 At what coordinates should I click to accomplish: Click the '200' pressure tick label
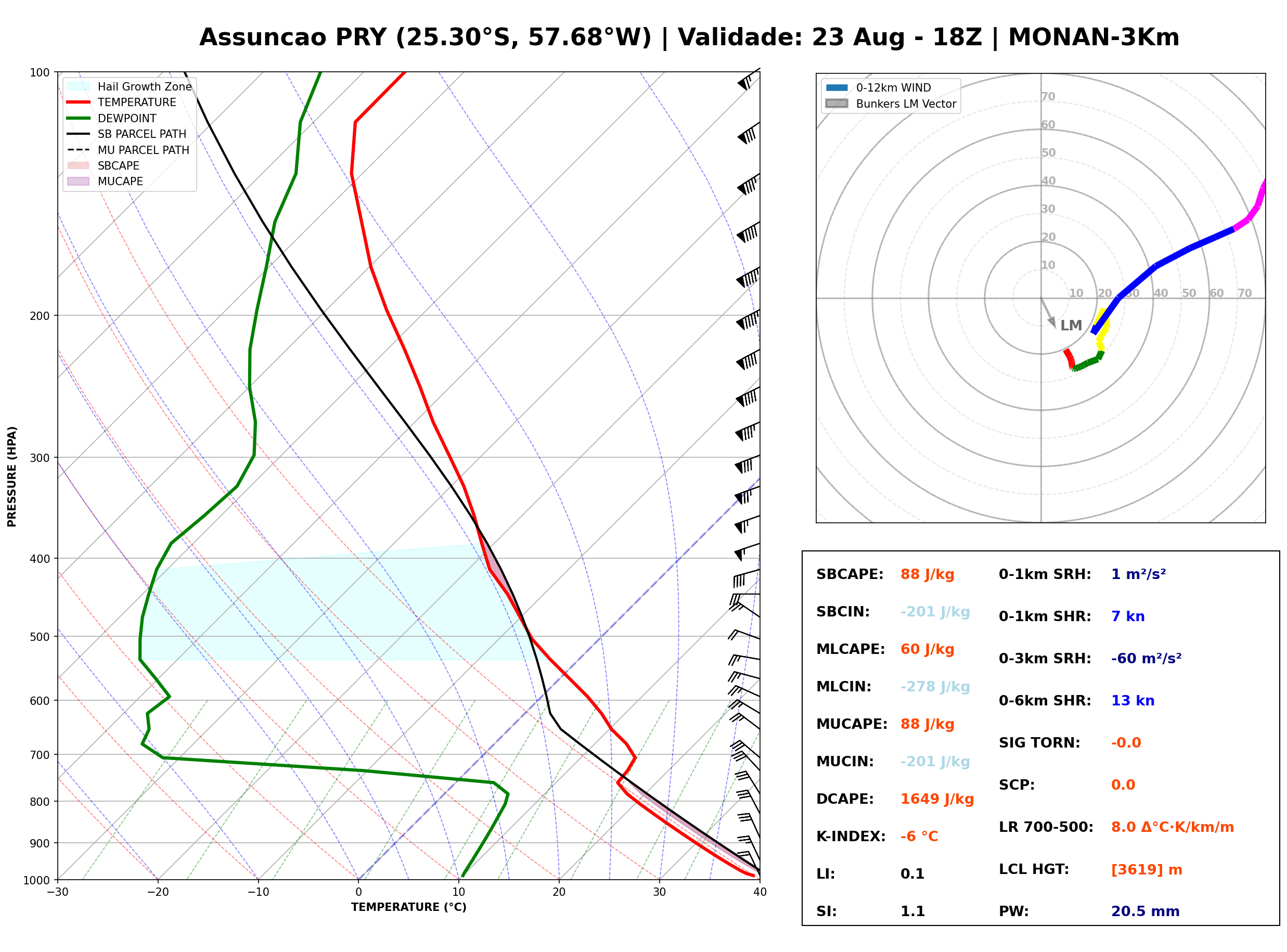click(40, 316)
